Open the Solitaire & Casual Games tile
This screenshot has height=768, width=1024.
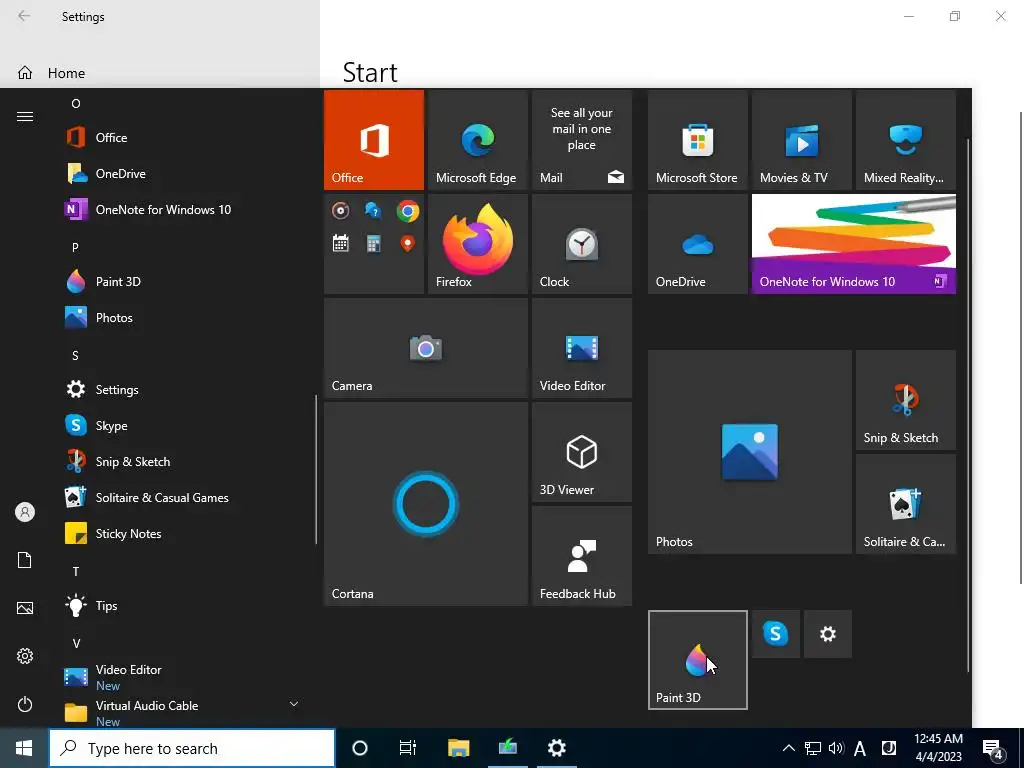tap(906, 504)
